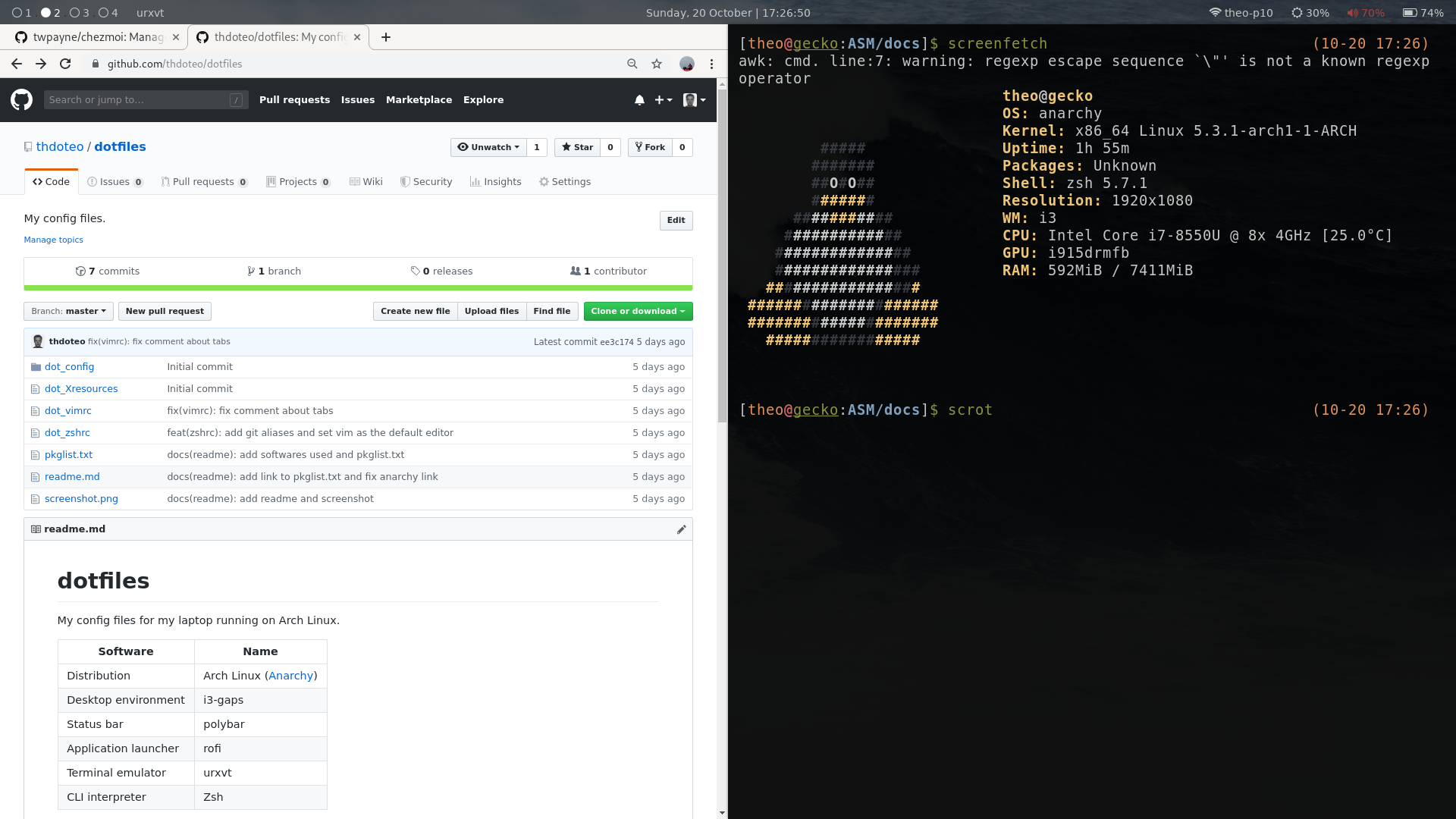Click the green language bar

[358, 288]
